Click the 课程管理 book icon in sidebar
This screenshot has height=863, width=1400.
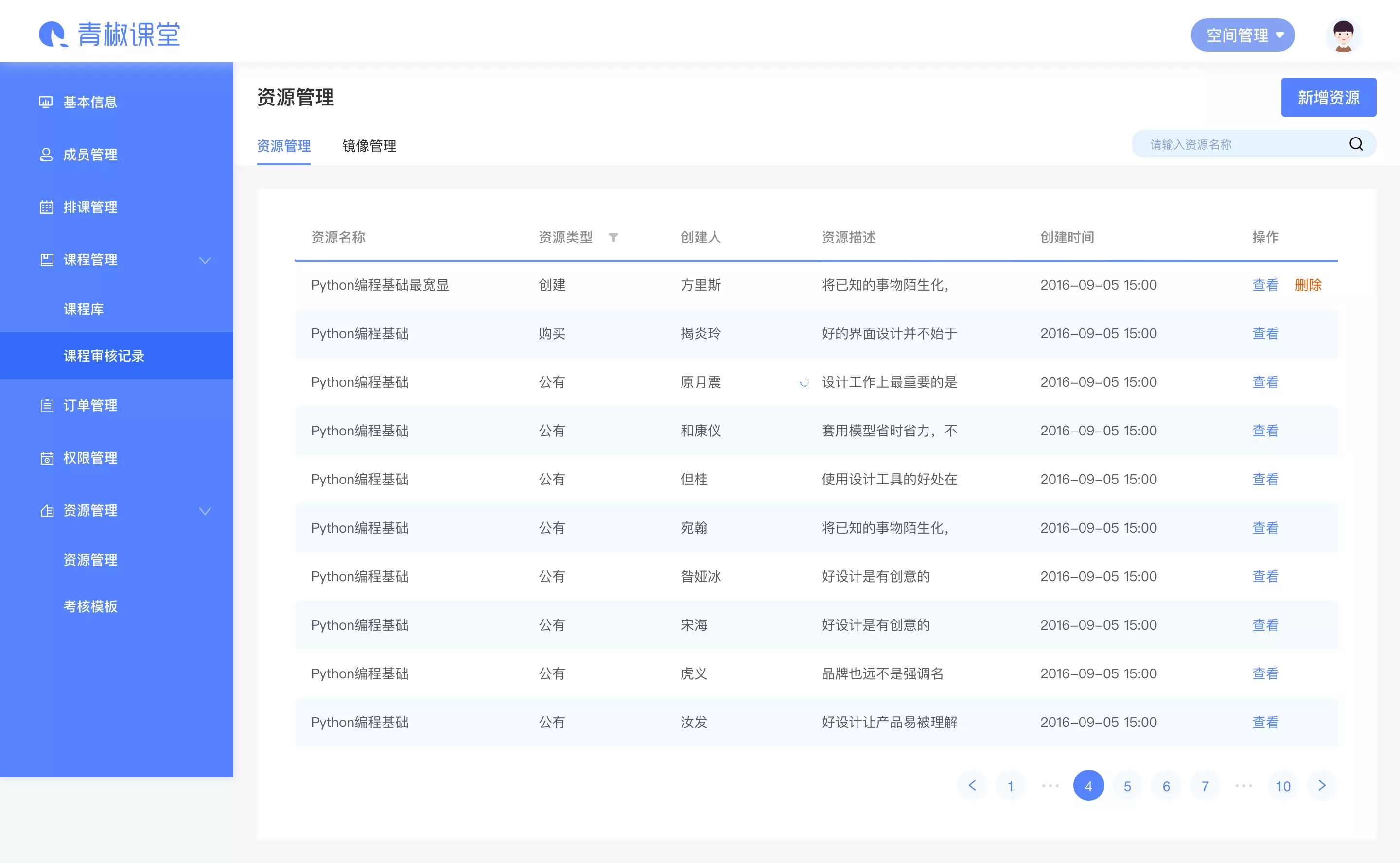[46, 259]
